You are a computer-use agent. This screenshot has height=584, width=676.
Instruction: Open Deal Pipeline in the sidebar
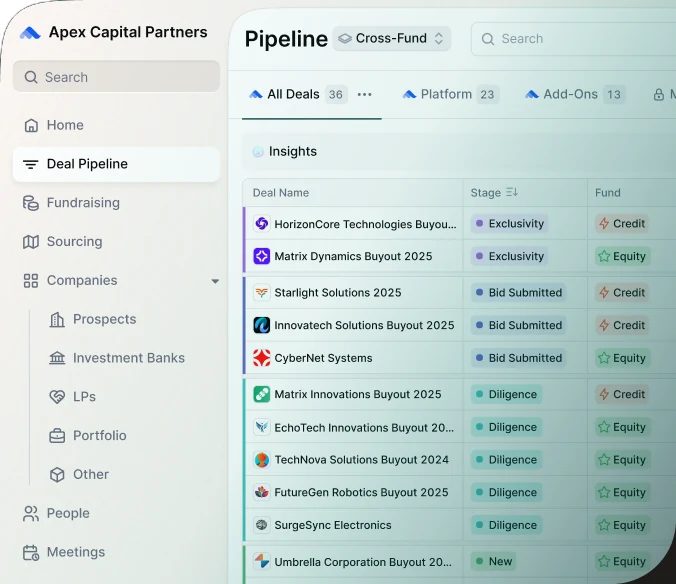[116, 164]
